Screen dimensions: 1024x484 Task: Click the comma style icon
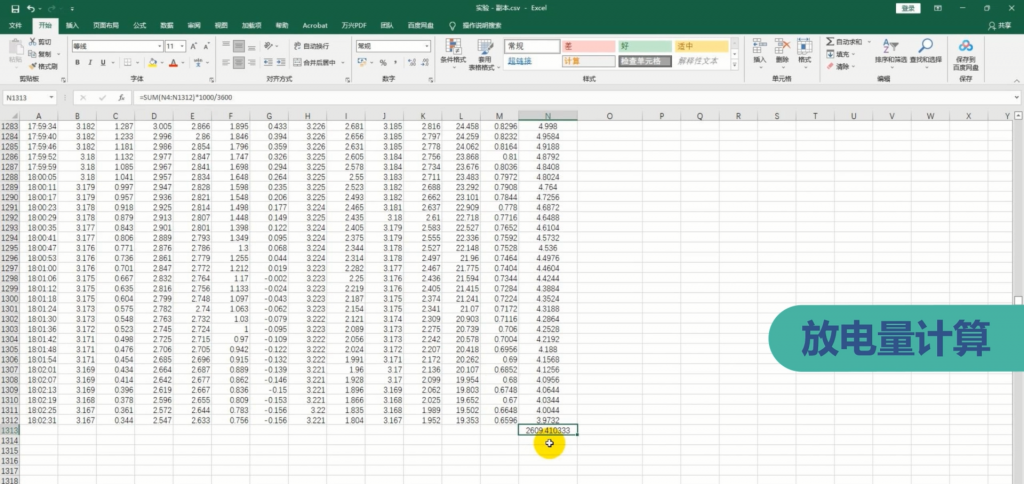pos(396,63)
